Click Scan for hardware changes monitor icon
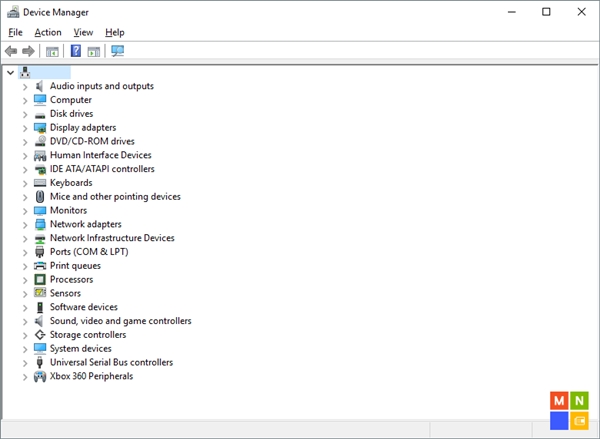This screenshot has height=439, width=600. click(118, 51)
